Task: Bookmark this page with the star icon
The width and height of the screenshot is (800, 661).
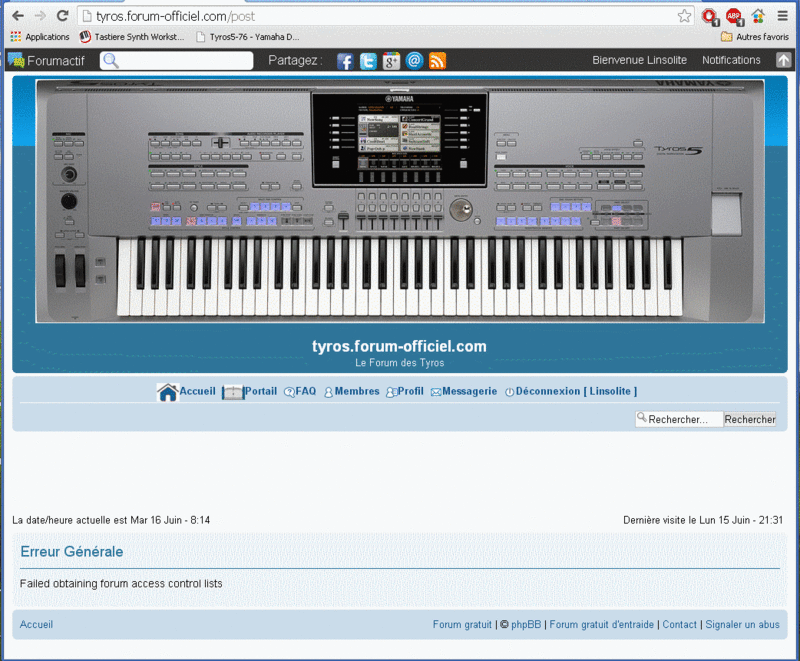Action: [x=684, y=16]
